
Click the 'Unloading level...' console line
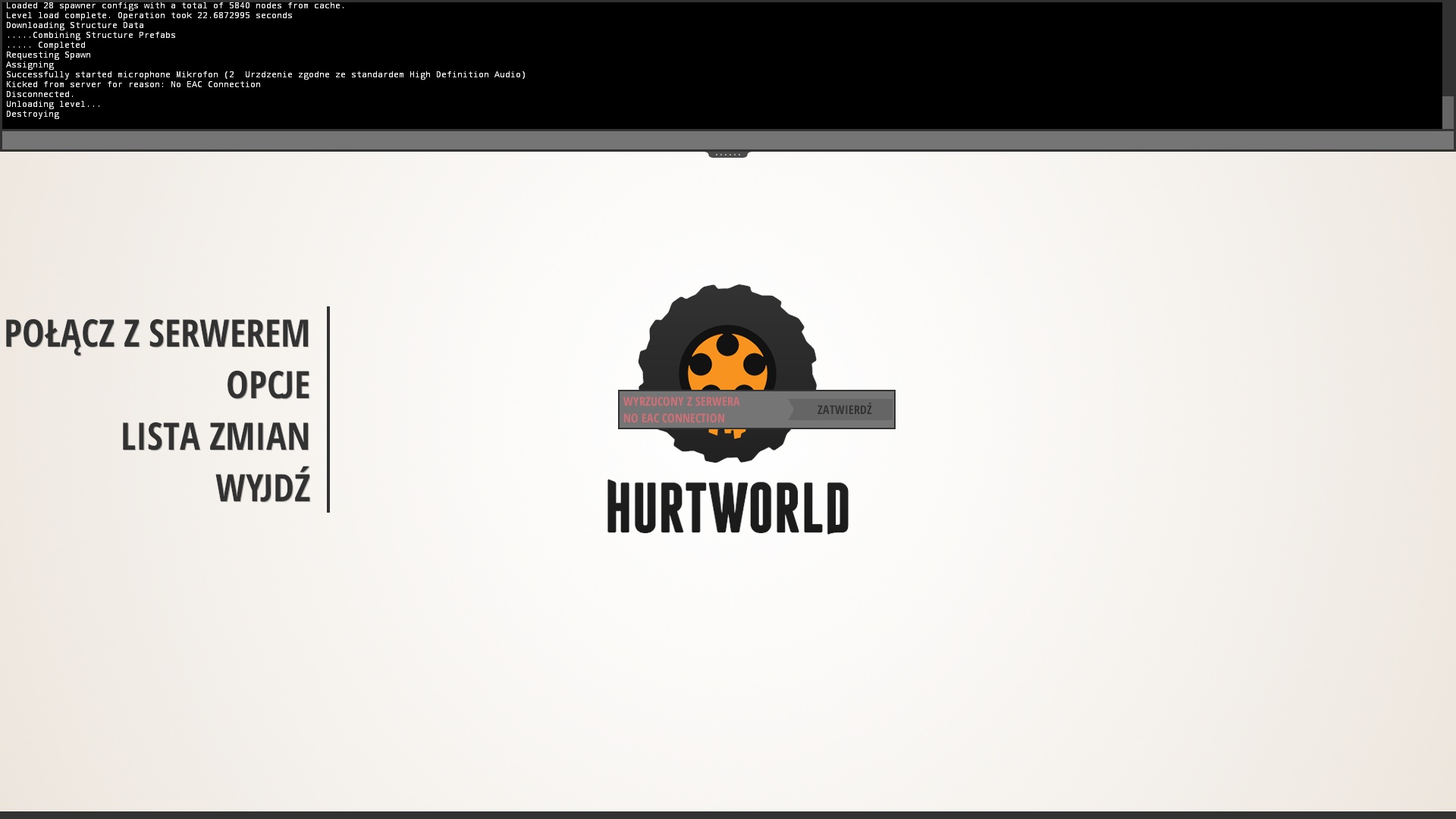pyautogui.click(x=54, y=104)
